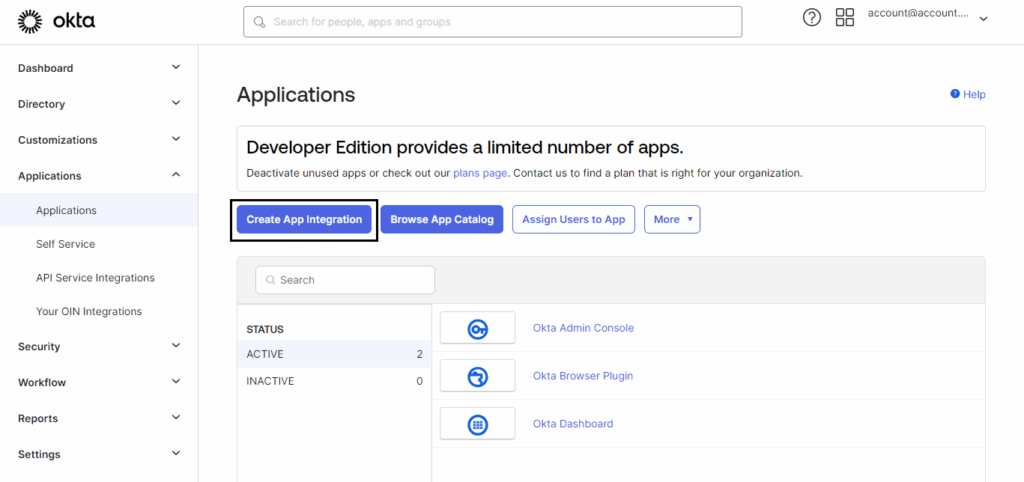The image size is (1024, 482).
Task: Open the Okta Dashboard link
Action: [573, 424]
